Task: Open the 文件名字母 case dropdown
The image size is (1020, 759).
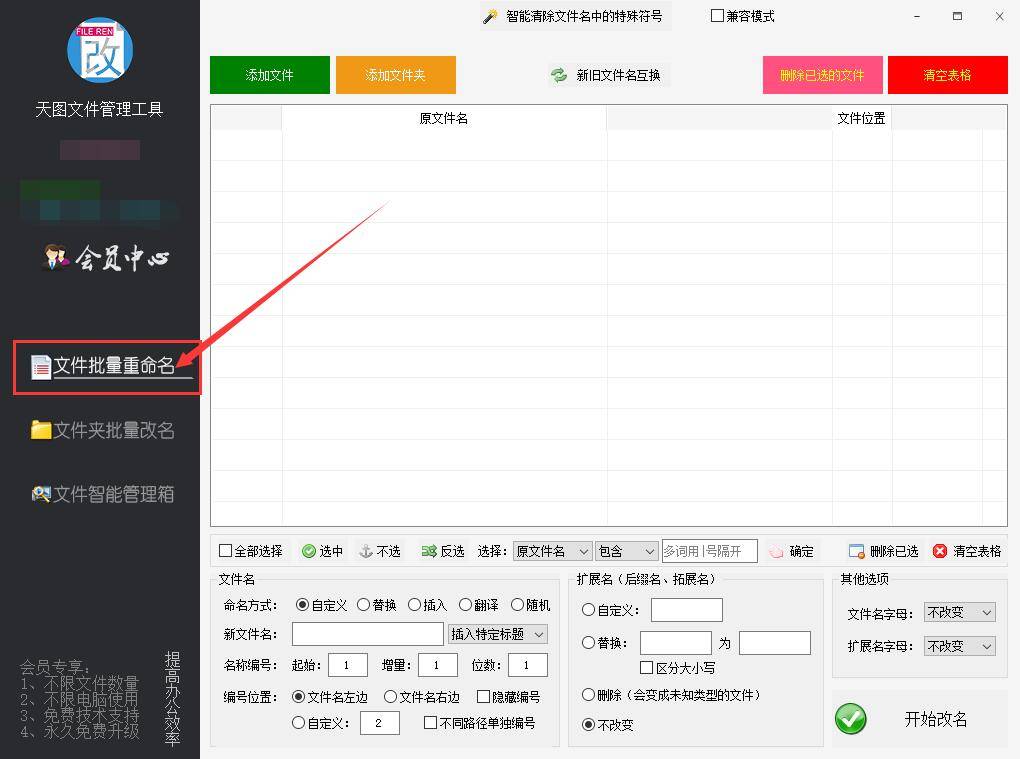Action: coord(960,613)
